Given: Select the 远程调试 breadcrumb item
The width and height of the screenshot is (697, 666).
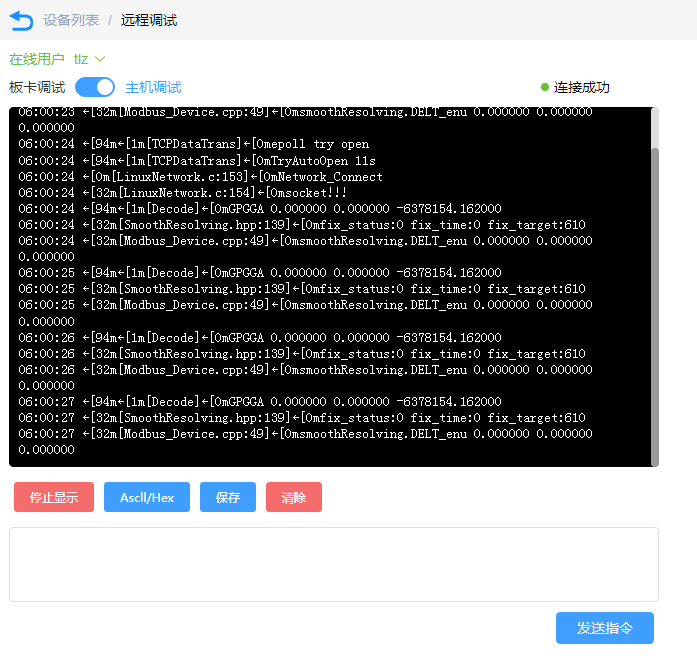Looking at the screenshot, I should tap(149, 20).
